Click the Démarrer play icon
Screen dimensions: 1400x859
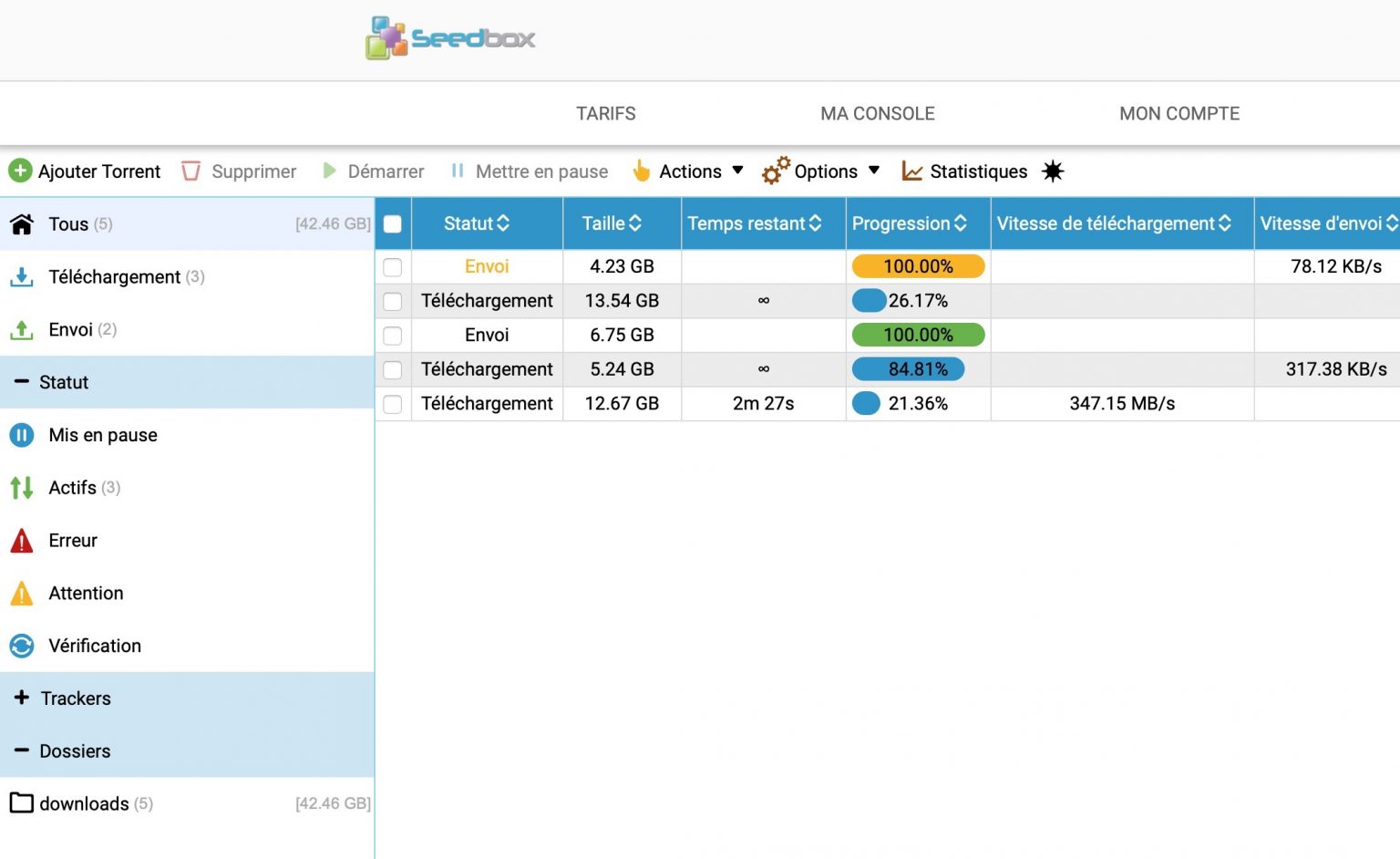[x=329, y=171]
